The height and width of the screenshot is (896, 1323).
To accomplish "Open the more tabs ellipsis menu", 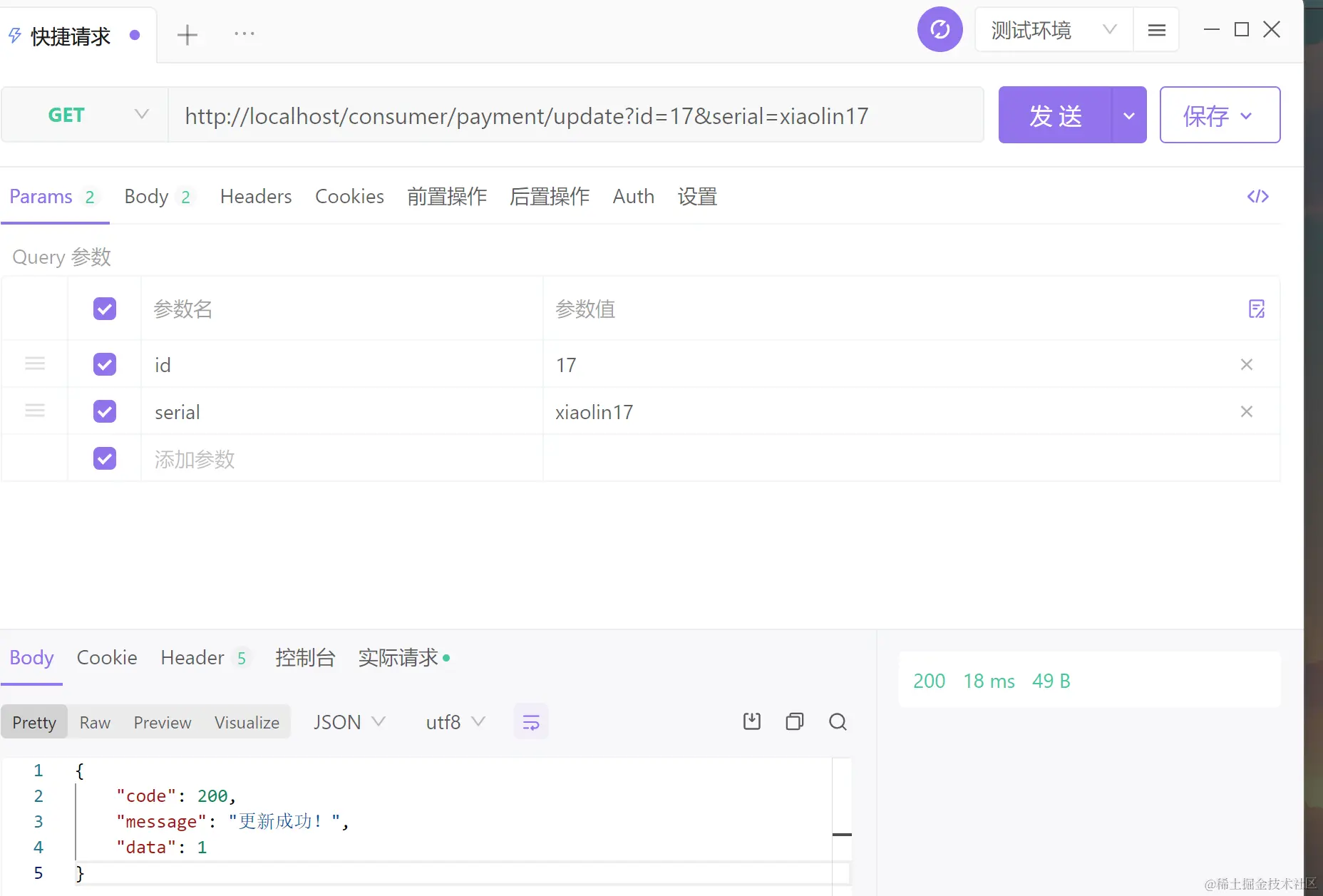I will pos(244,34).
